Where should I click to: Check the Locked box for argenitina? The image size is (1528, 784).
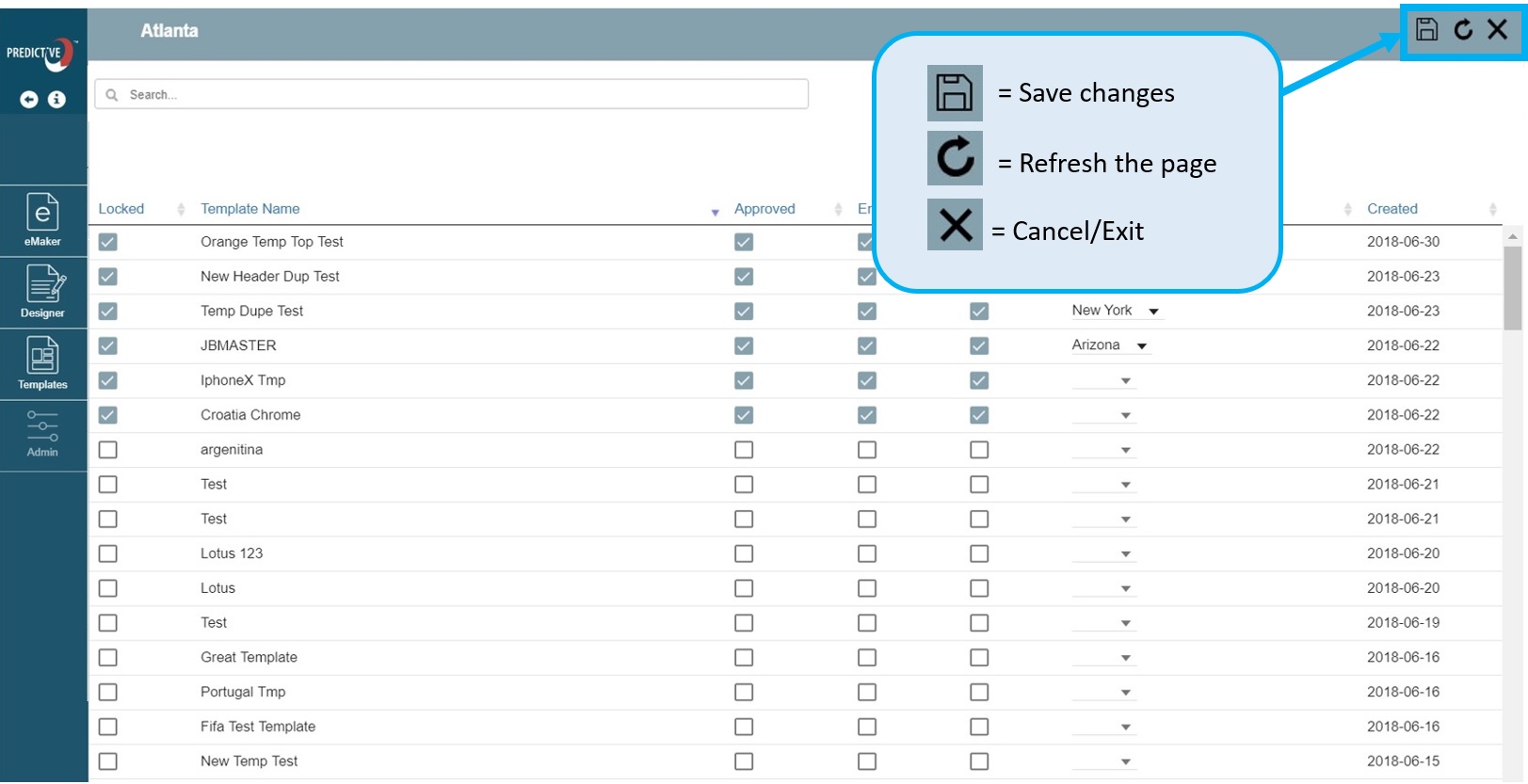coord(108,450)
